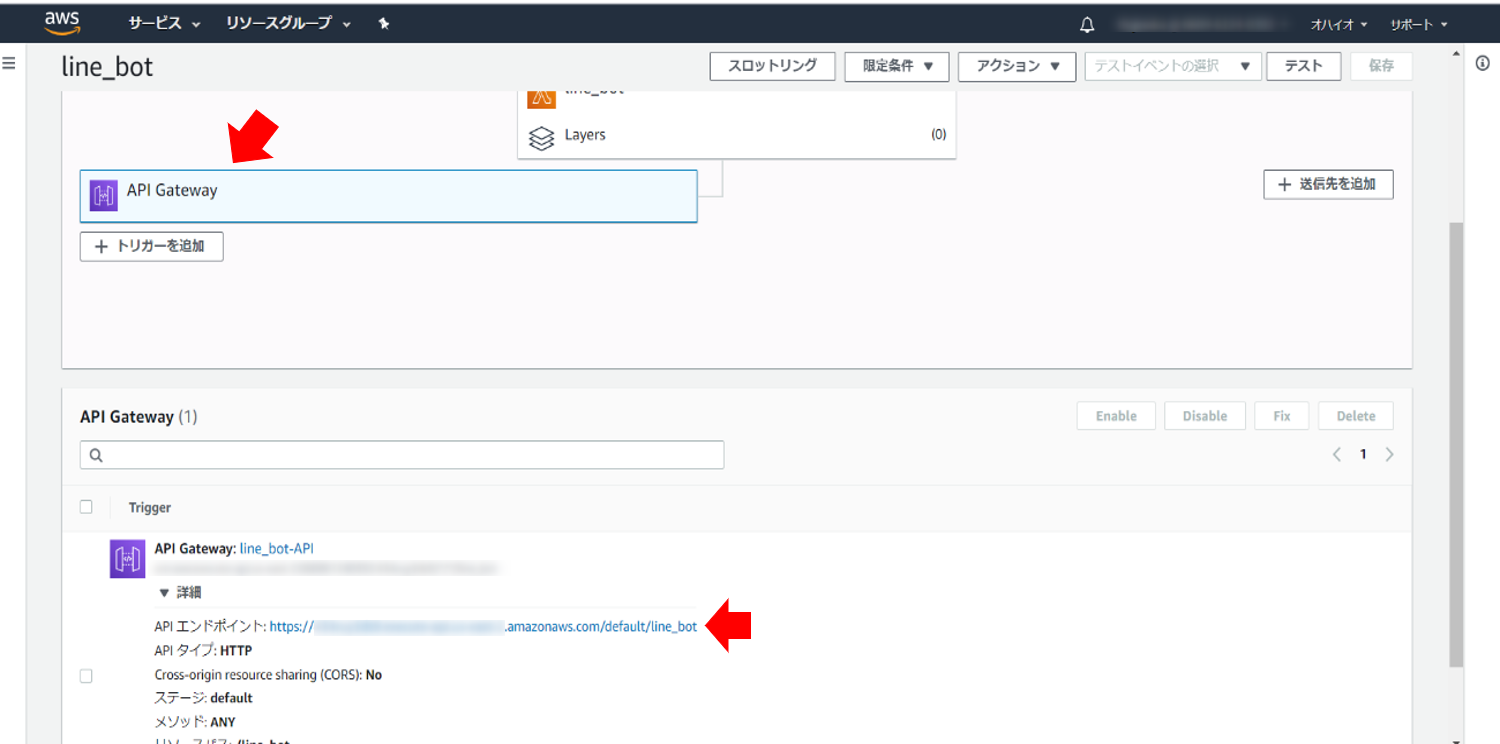Toggle the line_bot-API trigger row checkbox
Image resolution: width=1500 pixels, height=744 pixels.
[x=86, y=676]
